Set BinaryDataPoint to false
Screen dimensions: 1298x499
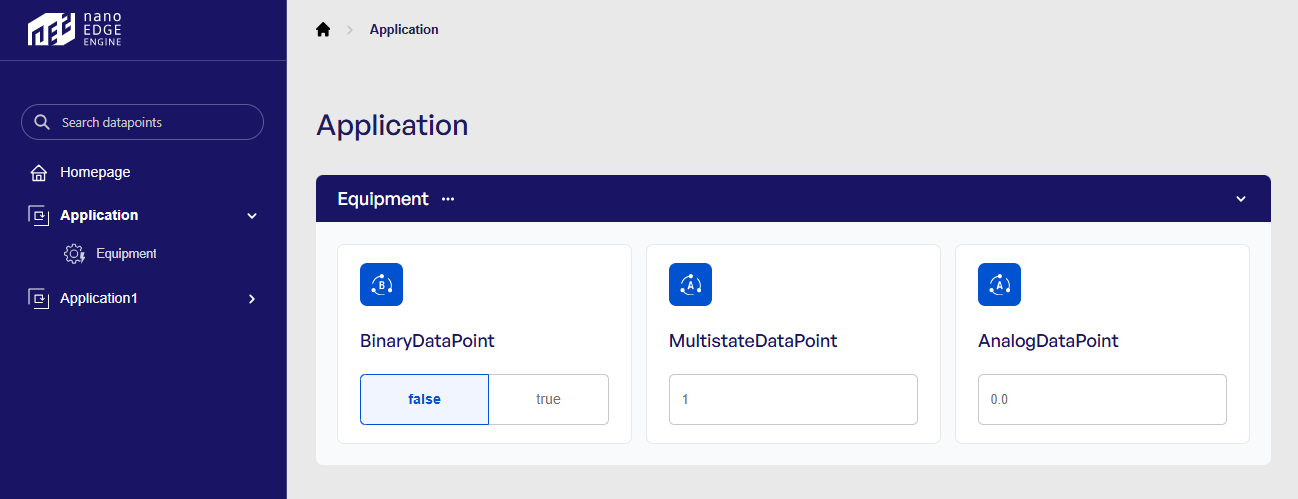(424, 399)
